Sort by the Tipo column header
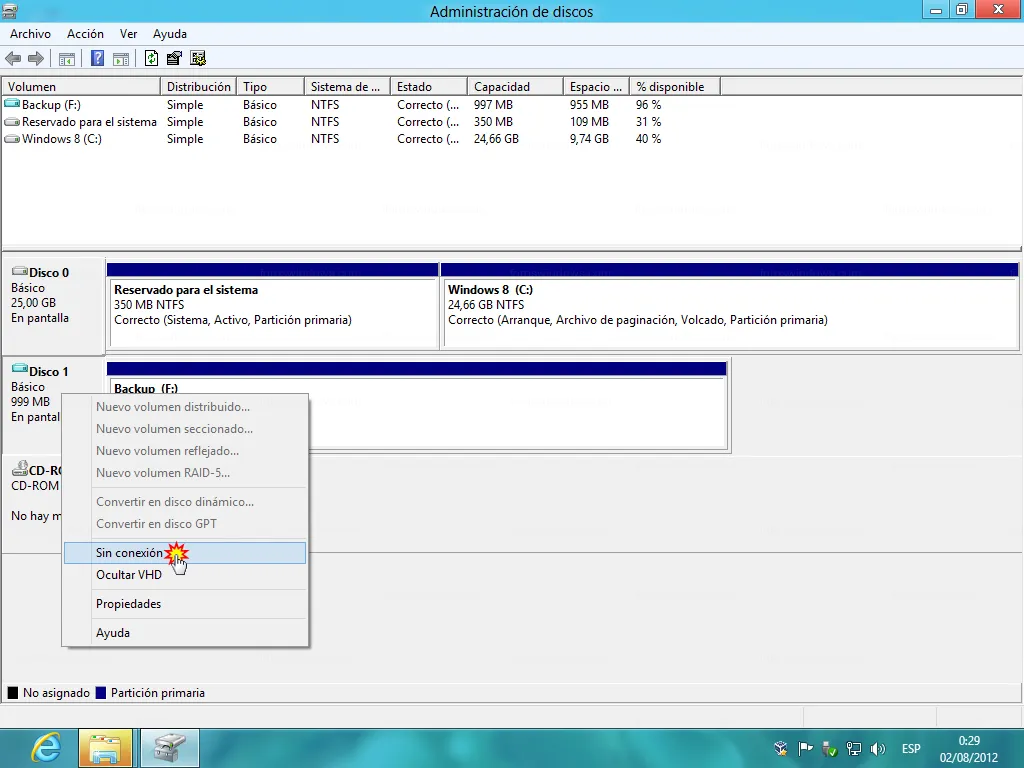 coord(270,87)
